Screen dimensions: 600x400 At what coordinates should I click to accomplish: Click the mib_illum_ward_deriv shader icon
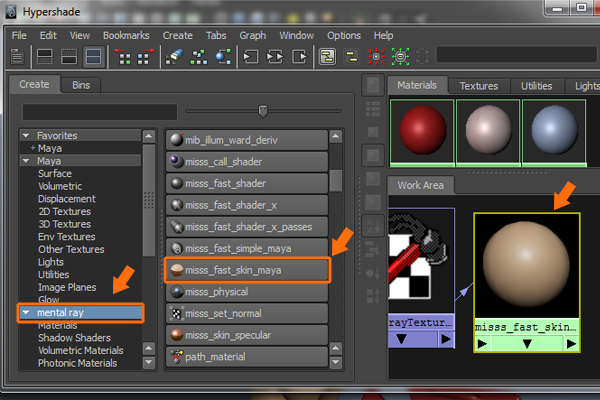coord(176,139)
